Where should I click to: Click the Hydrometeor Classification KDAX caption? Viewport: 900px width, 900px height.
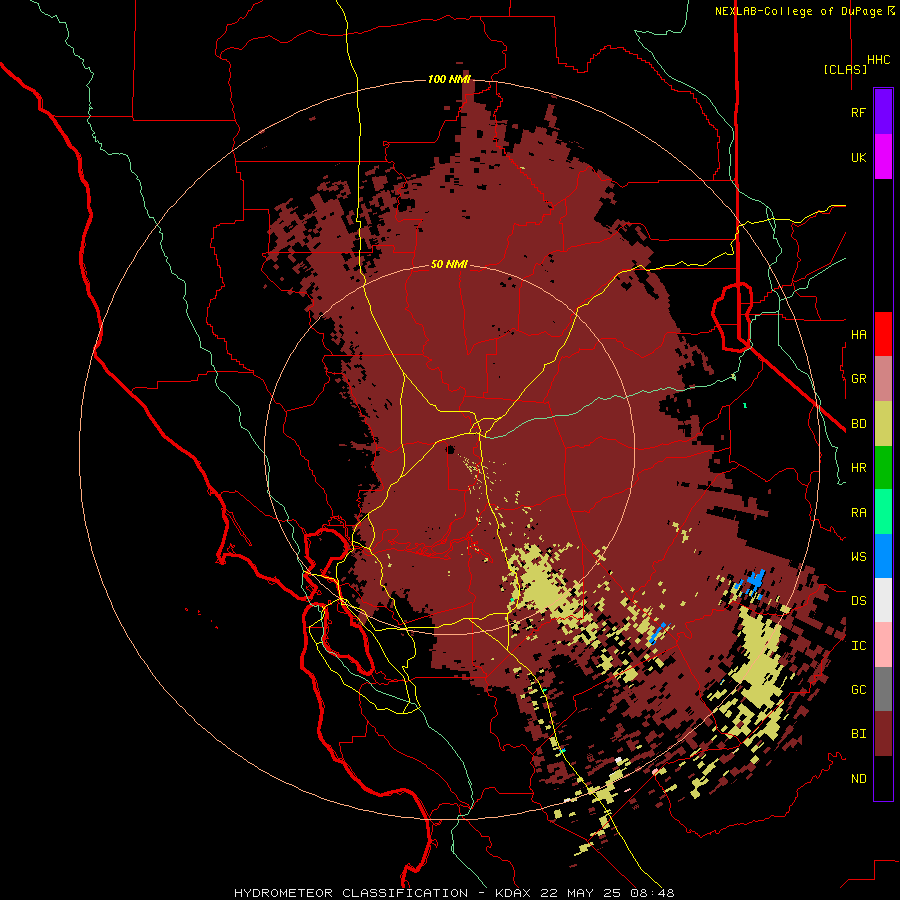click(454, 893)
